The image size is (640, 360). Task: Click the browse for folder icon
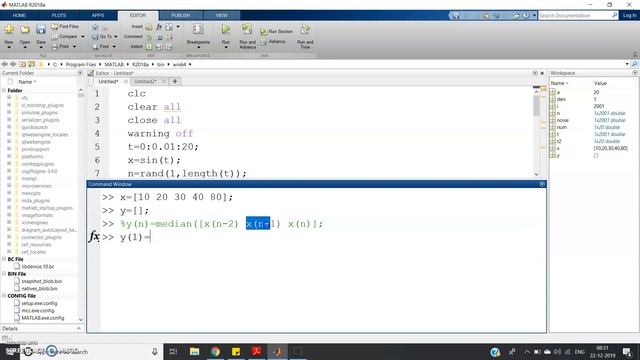pyautogui.click(x=31, y=64)
